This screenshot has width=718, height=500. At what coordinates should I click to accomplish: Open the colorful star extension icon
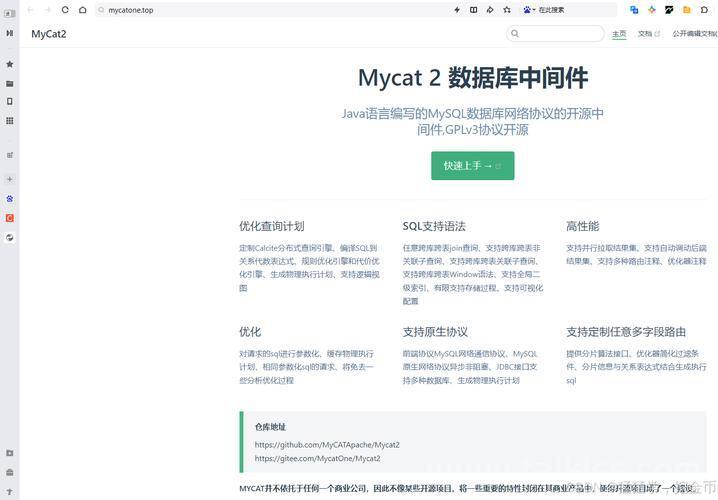652,10
